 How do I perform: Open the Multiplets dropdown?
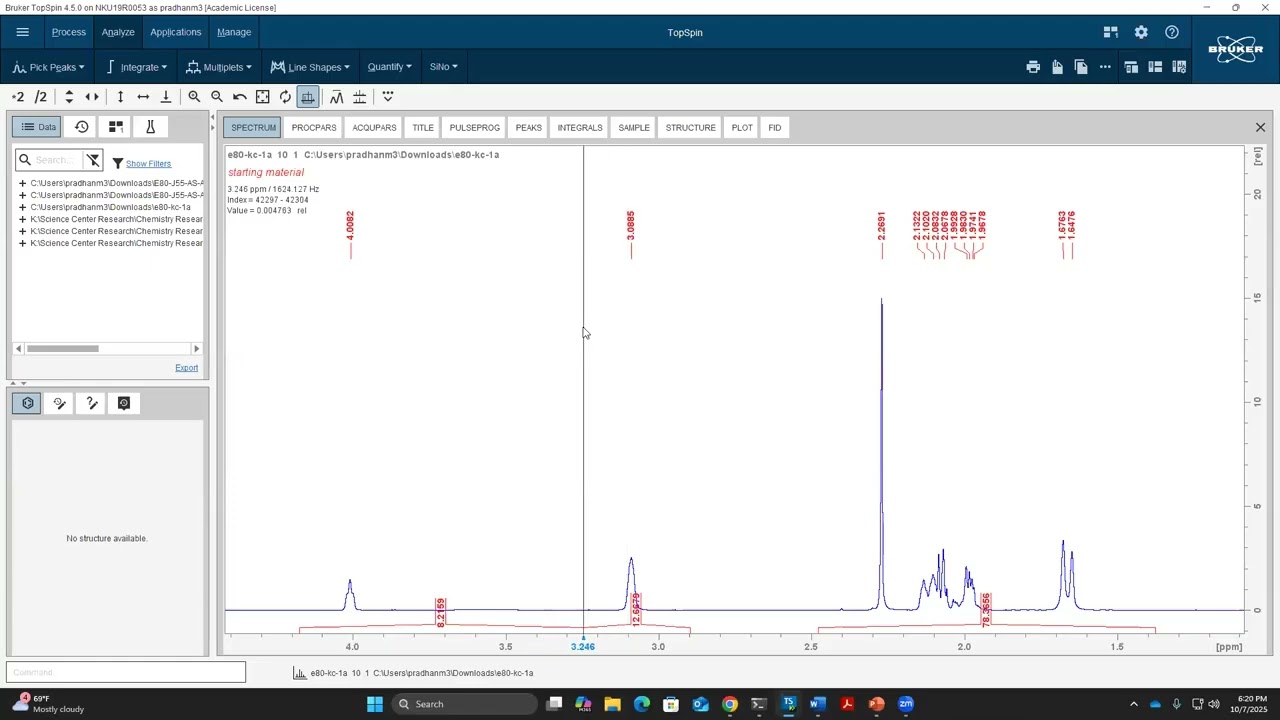219,67
